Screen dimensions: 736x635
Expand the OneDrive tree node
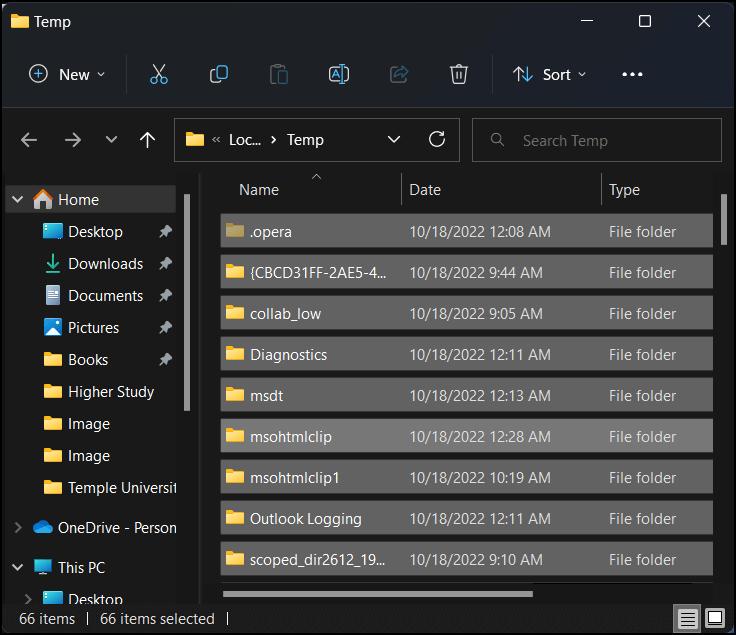(18, 528)
